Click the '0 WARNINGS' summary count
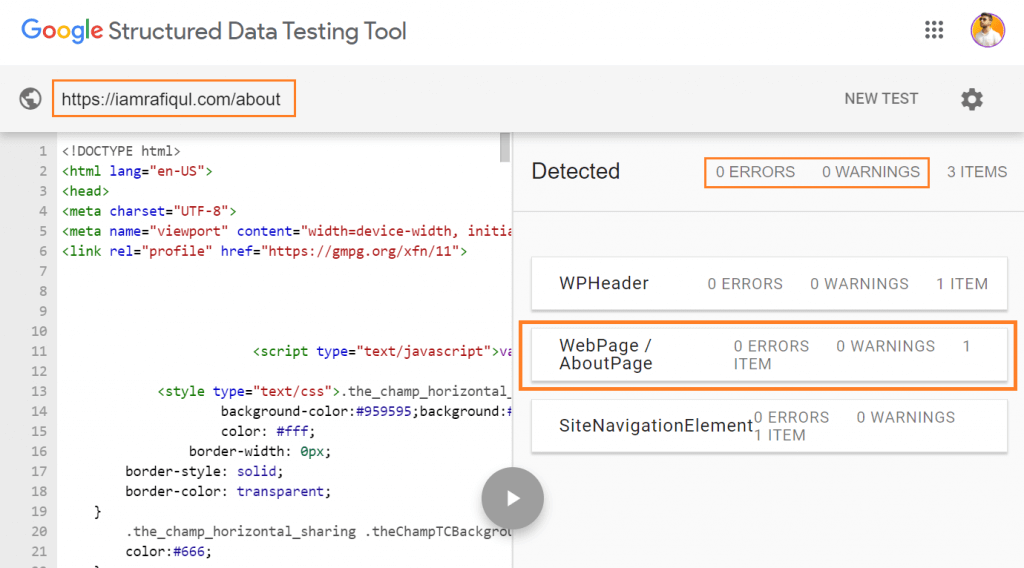 tap(871, 172)
